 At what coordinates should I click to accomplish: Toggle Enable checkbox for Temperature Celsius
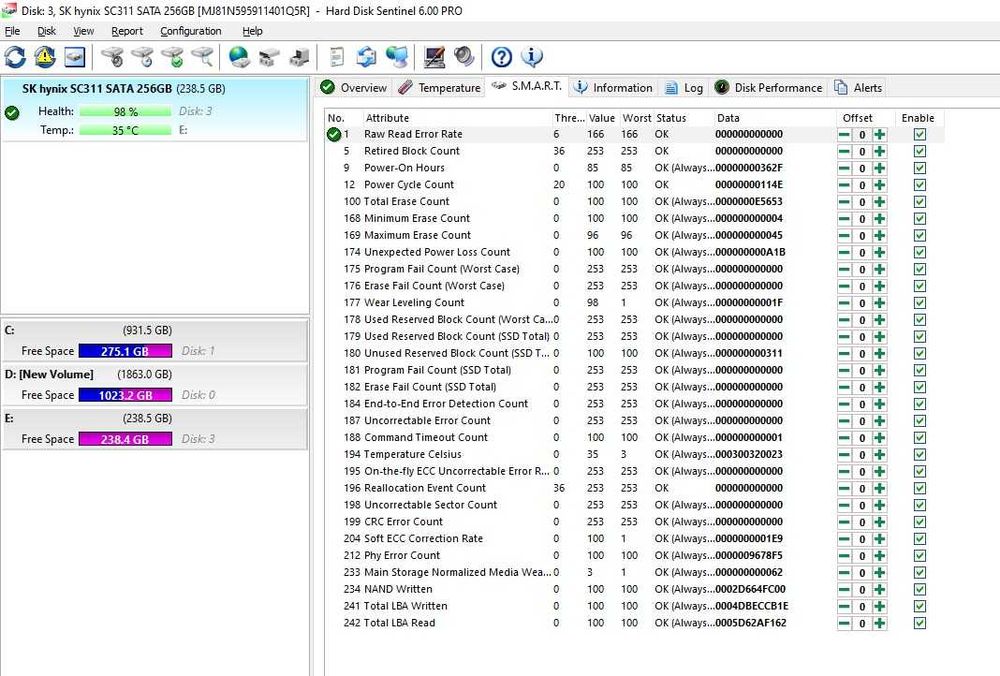click(x=919, y=455)
